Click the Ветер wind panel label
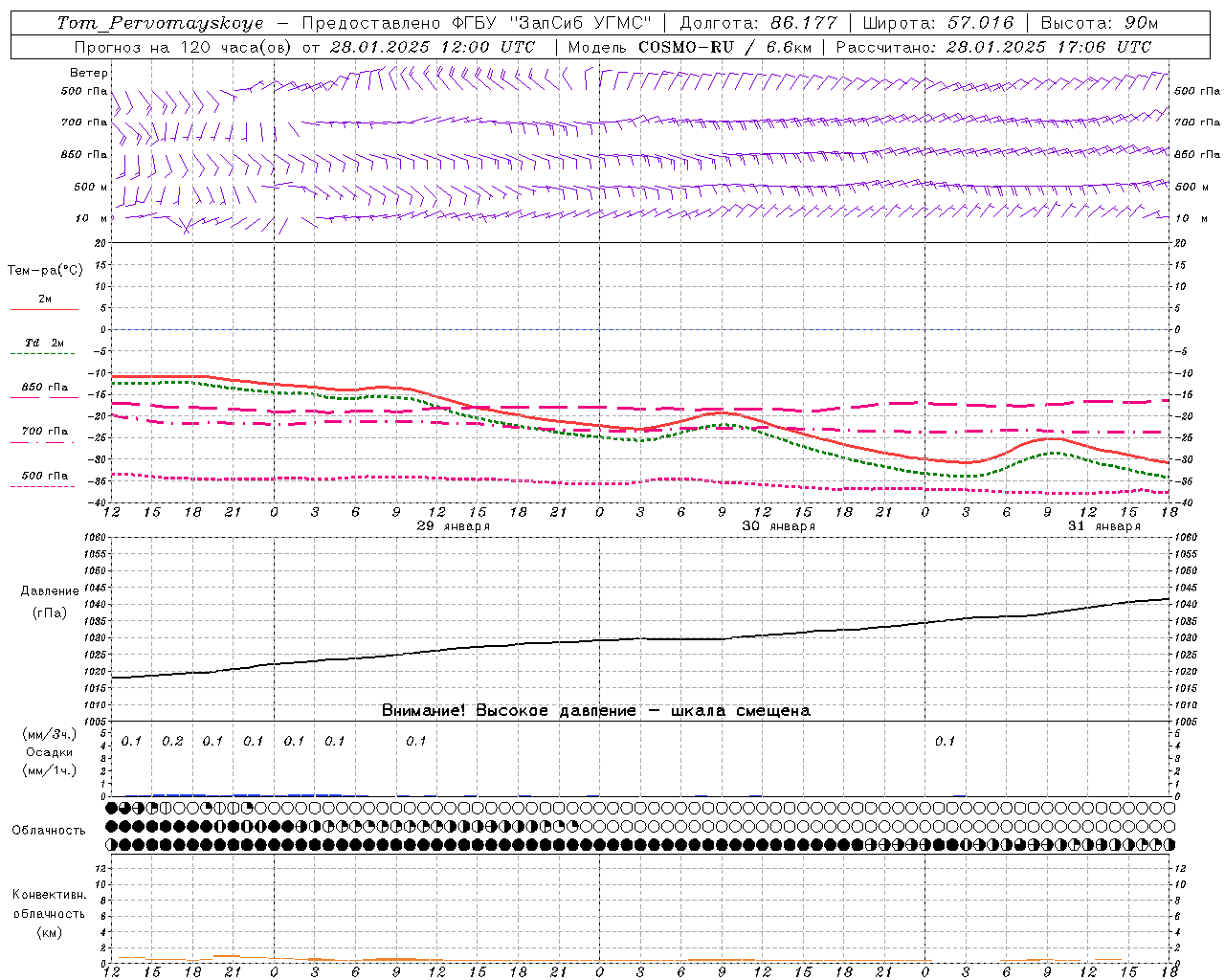This screenshot has width=1225, height=980. (x=89, y=73)
